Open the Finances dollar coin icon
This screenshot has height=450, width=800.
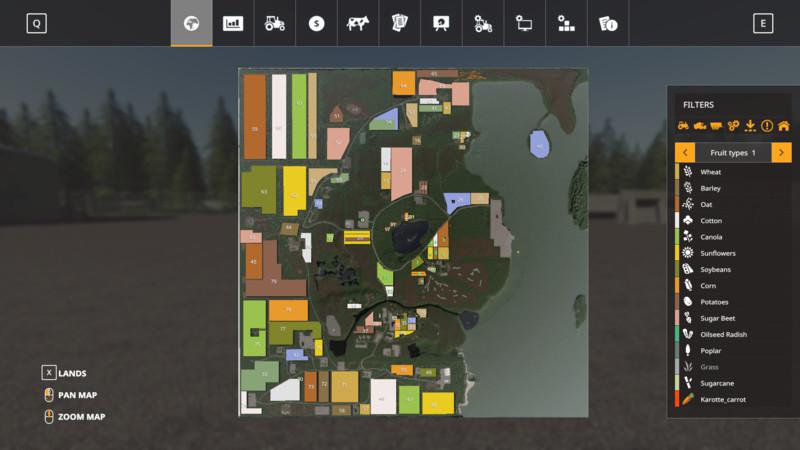pyautogui.click(x=317, y=23)
